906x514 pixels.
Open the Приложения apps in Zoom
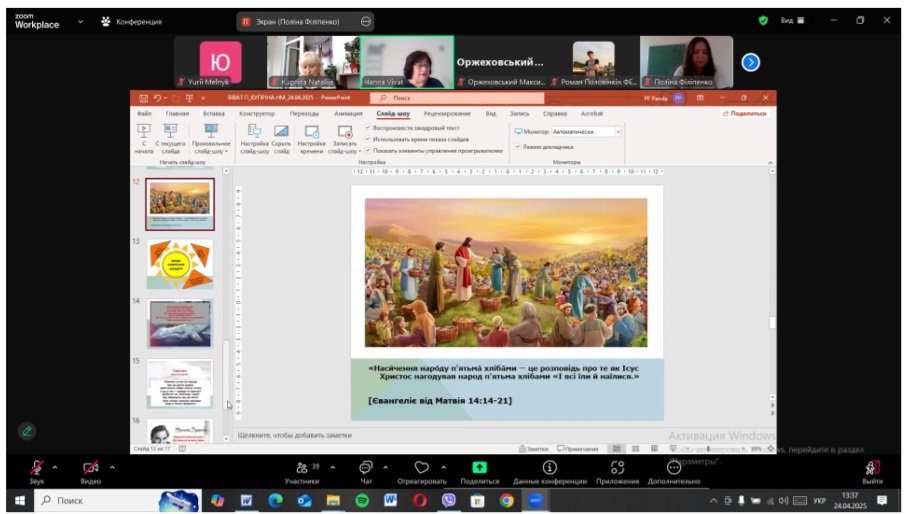tap(618, 472)
